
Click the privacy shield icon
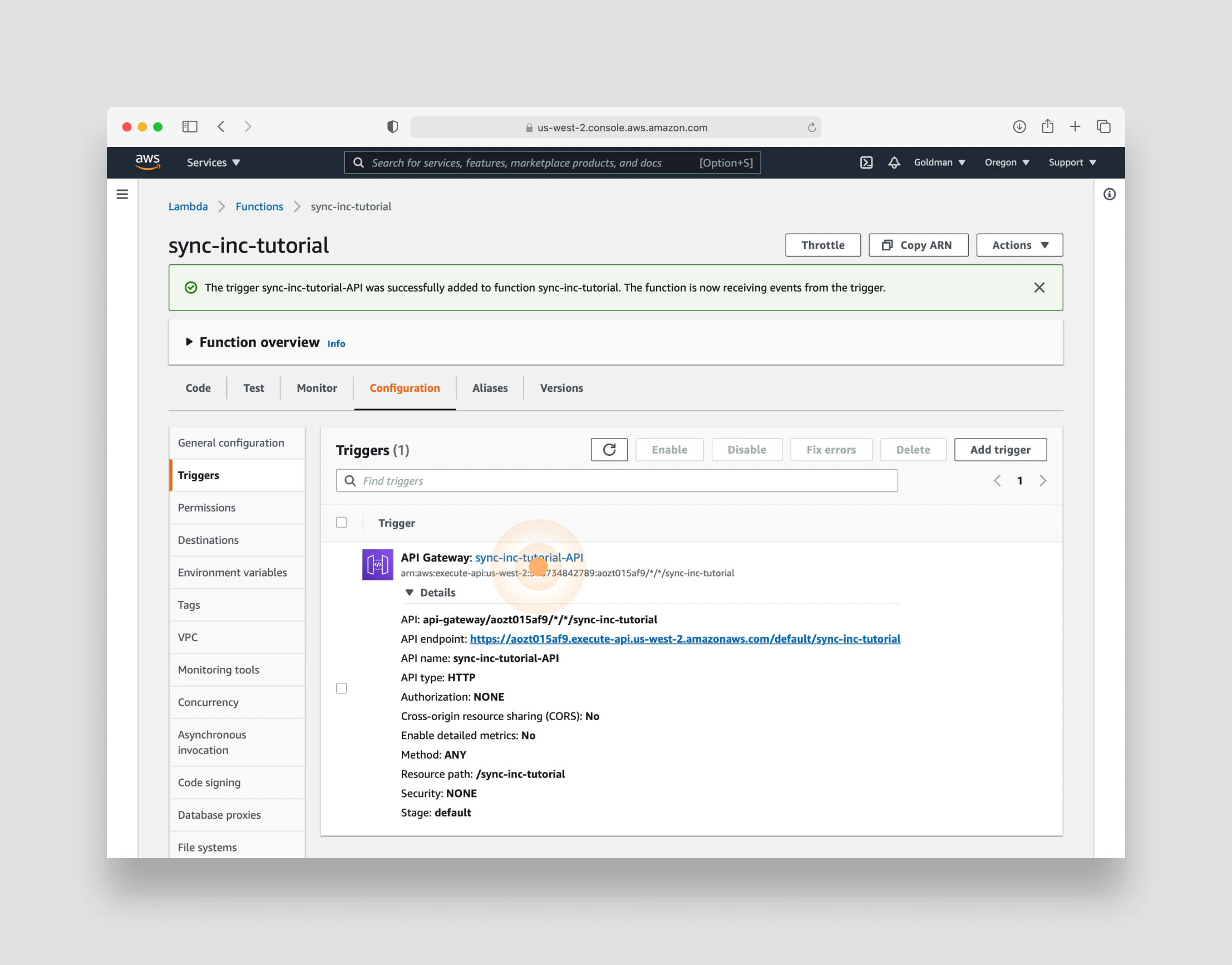pos(393,126)
